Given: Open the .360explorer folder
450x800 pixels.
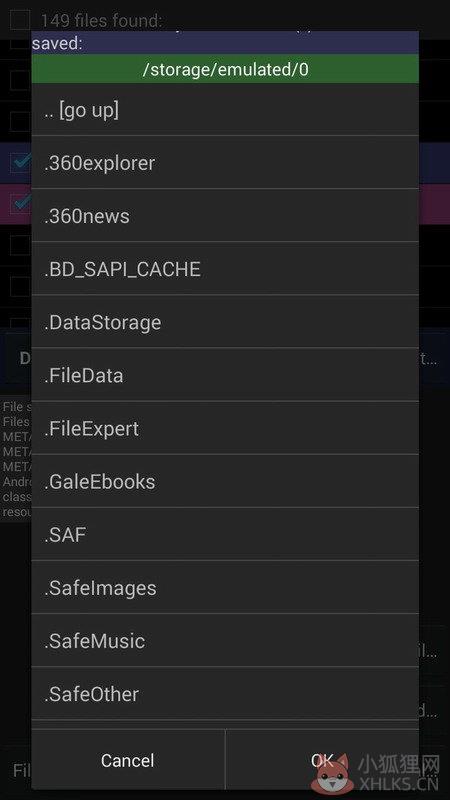Looking at the screenshot, I should (225, 163).
